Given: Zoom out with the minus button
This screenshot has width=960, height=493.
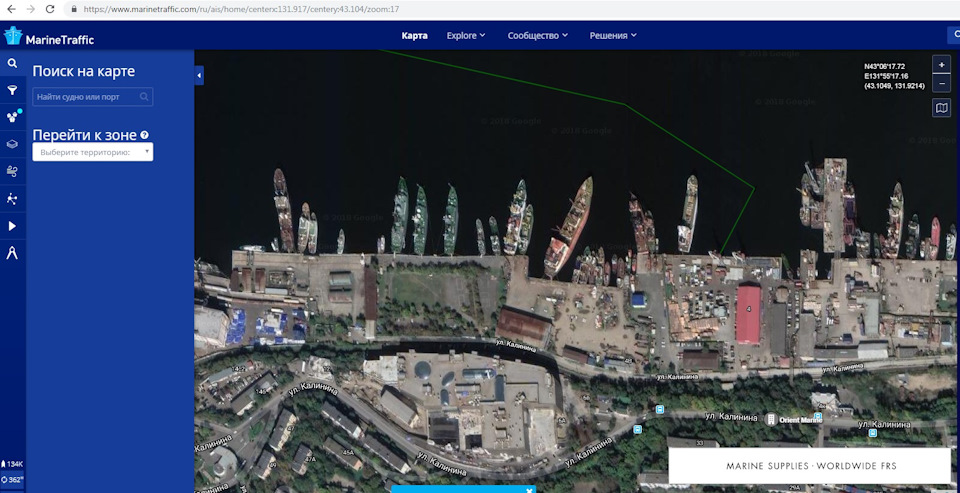Looking at the screenshot, I should click(942, 83).
